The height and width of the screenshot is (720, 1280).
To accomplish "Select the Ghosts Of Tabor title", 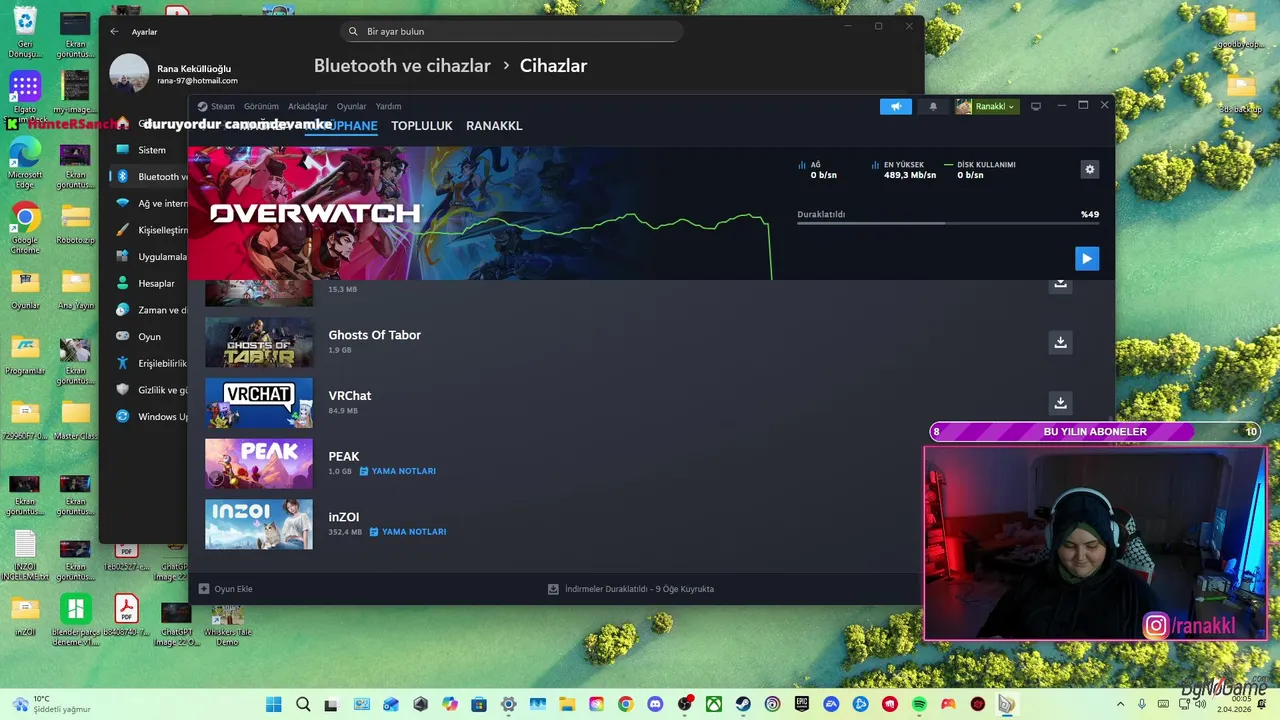I will 375,335.
